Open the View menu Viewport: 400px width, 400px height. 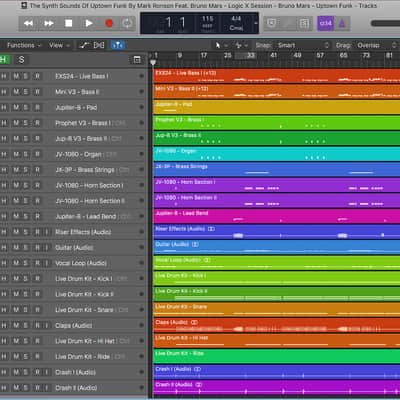tap(59, 45)
